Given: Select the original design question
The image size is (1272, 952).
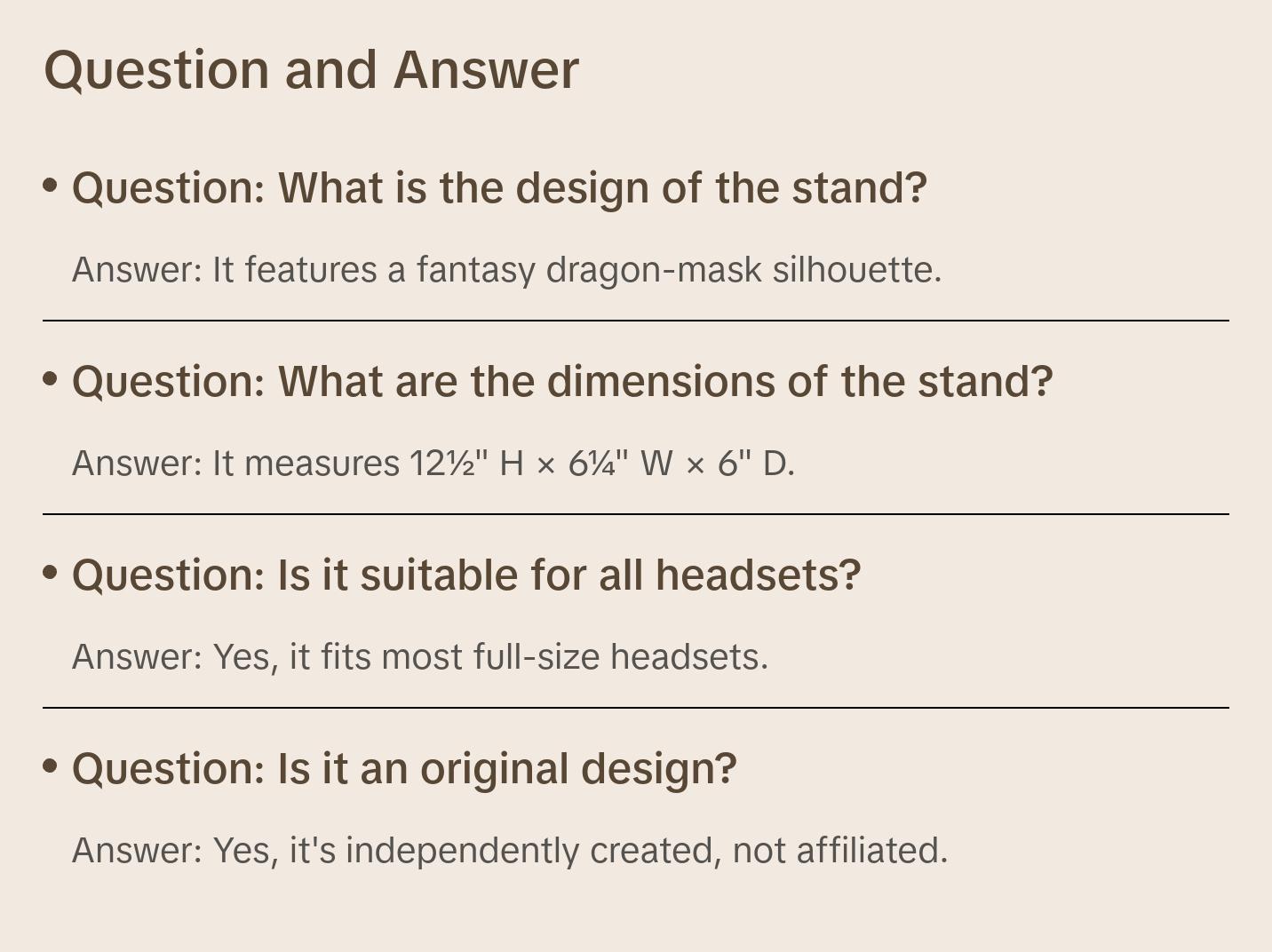Looking at the screenshot, I should click(404, 769).
